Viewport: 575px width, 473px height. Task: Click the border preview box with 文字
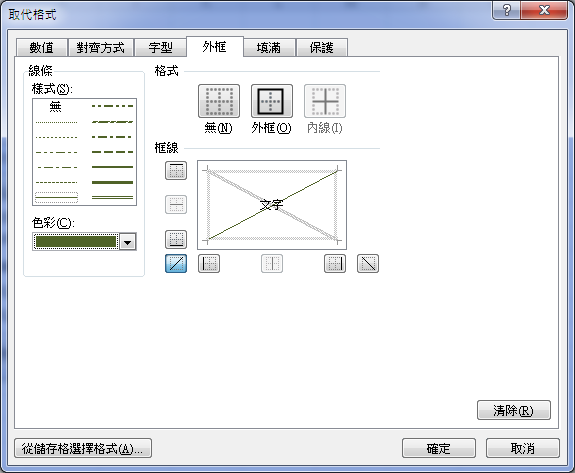tap(272, 205)
